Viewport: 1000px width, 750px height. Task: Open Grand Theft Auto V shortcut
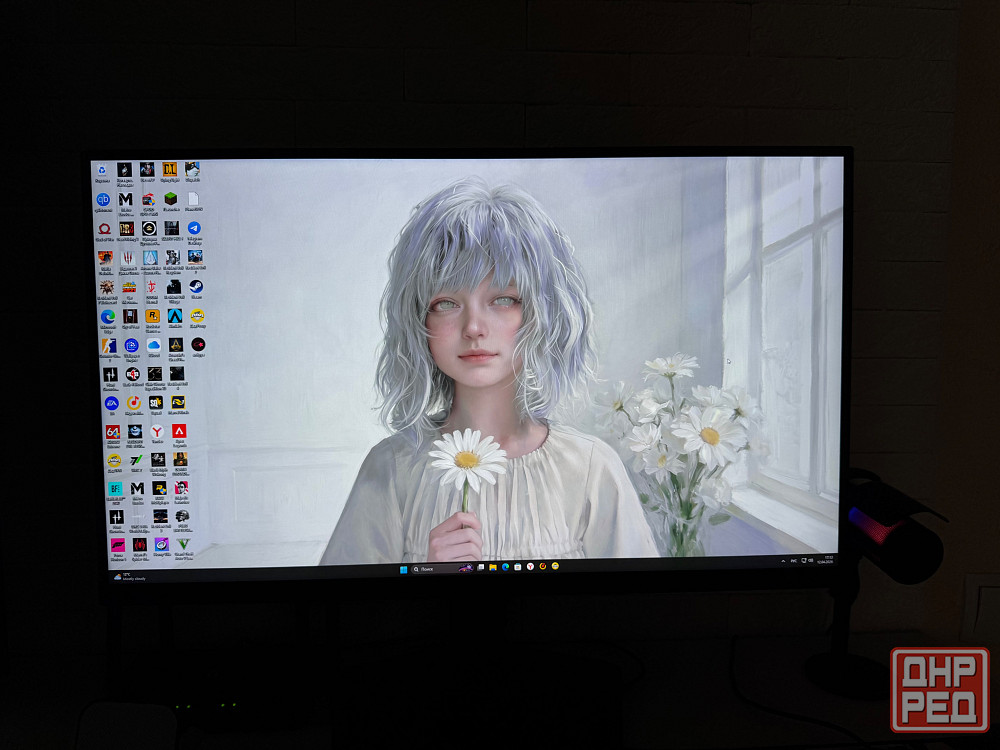183,545
